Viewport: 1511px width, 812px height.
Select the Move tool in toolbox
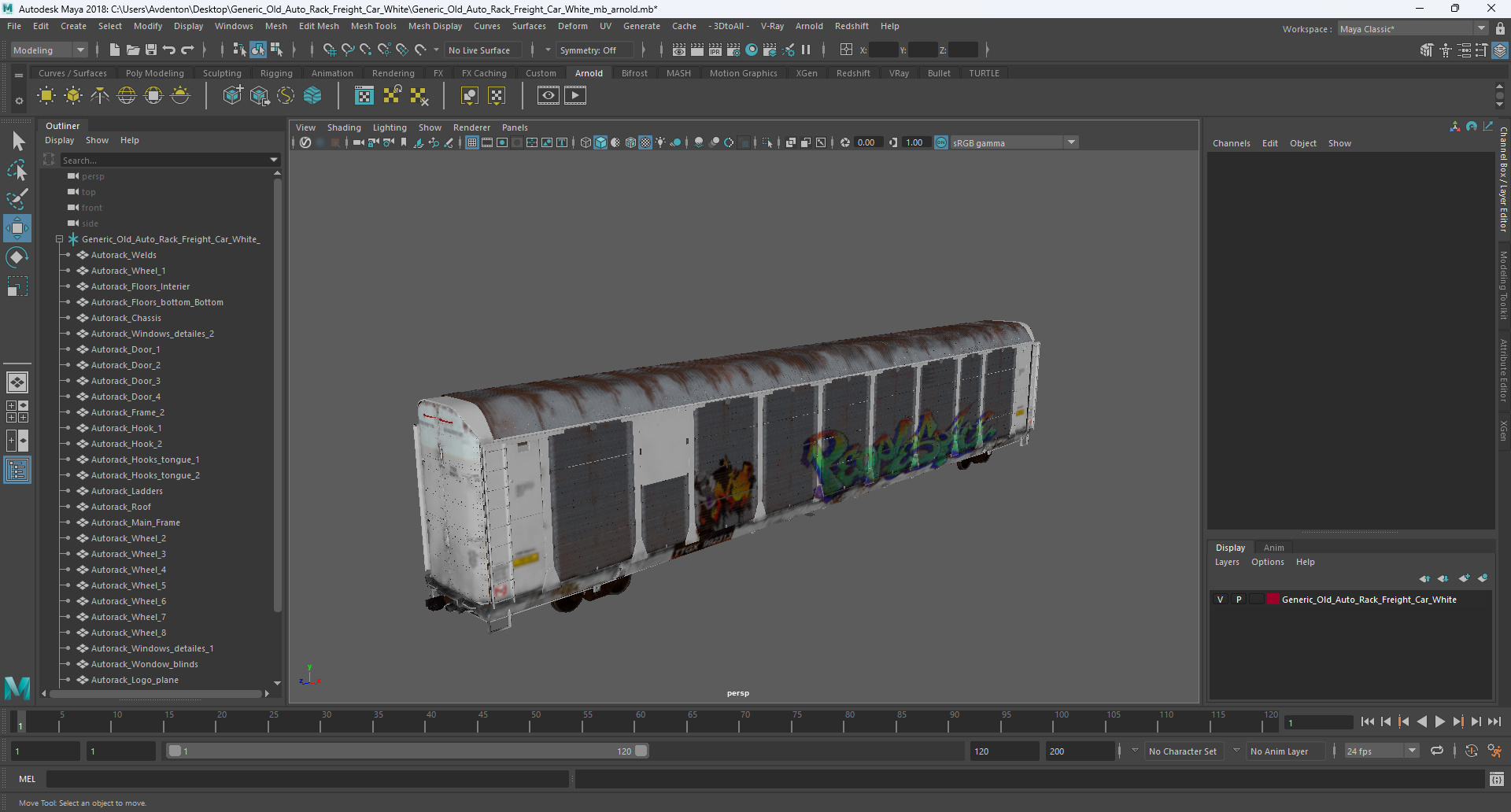tap(17, 228)
